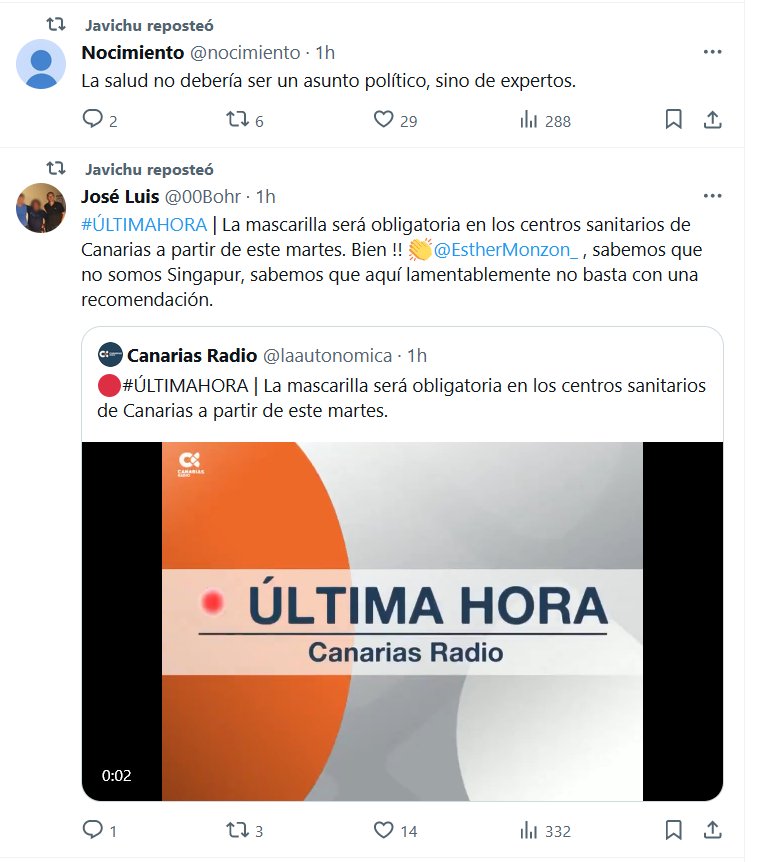This screenshot has height=862, width=762.
Task: Bookmark José Luis's tweet
Action: [673, 830]
